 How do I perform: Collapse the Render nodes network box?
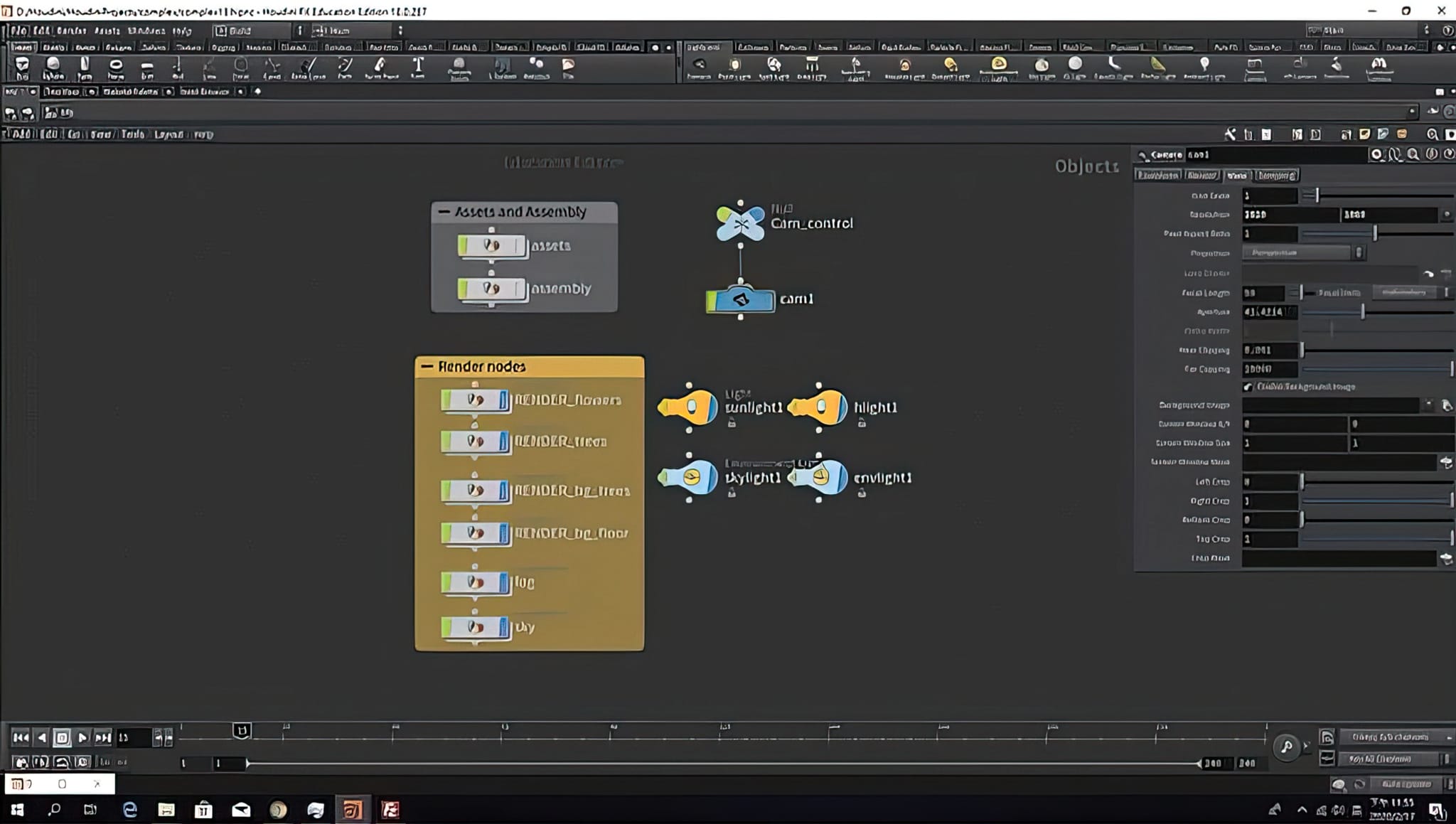427,367
